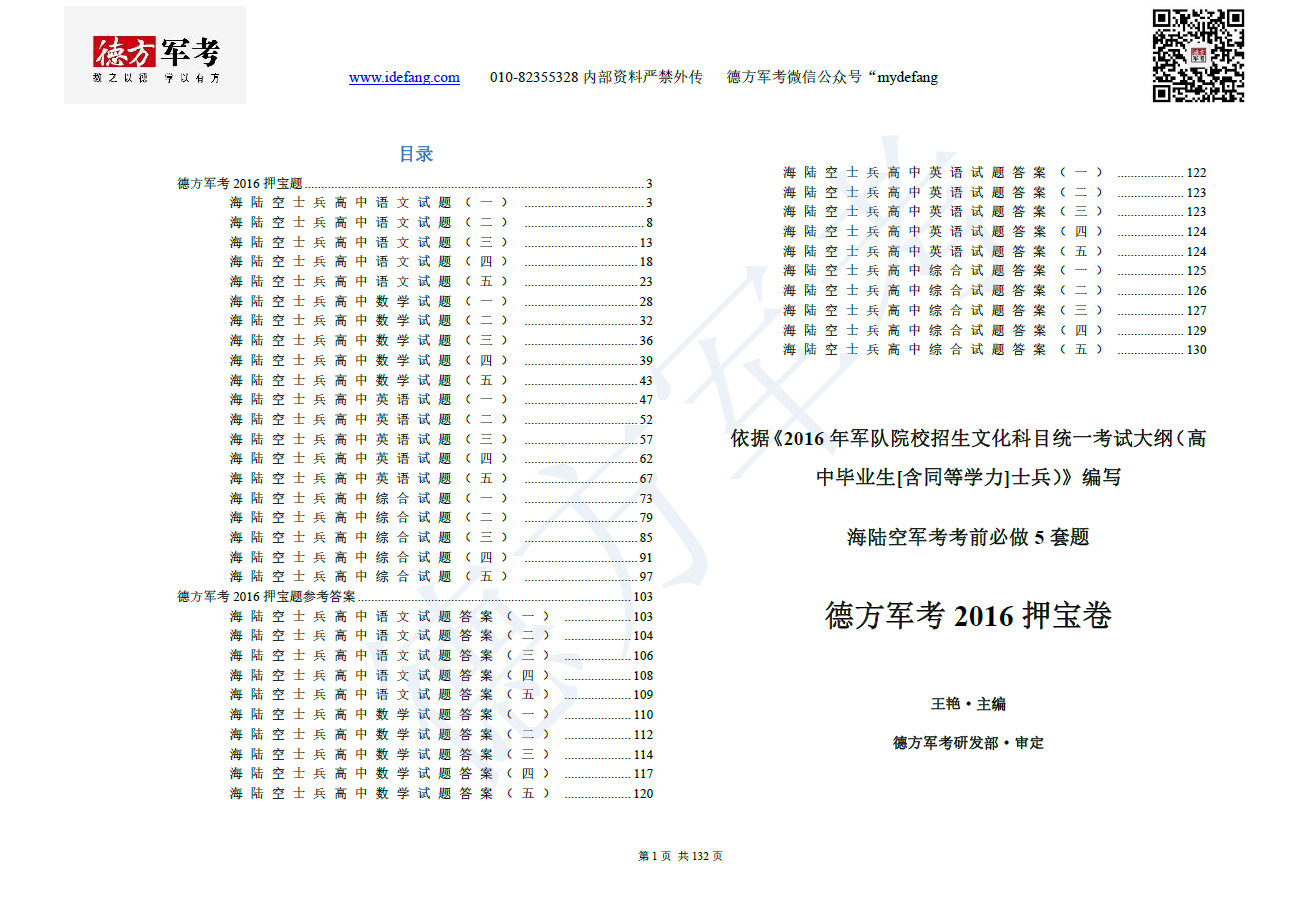Open TOC entry 高中英语试题答案（二）
This screenshot has width=1308, height=918.
[994, 192]
